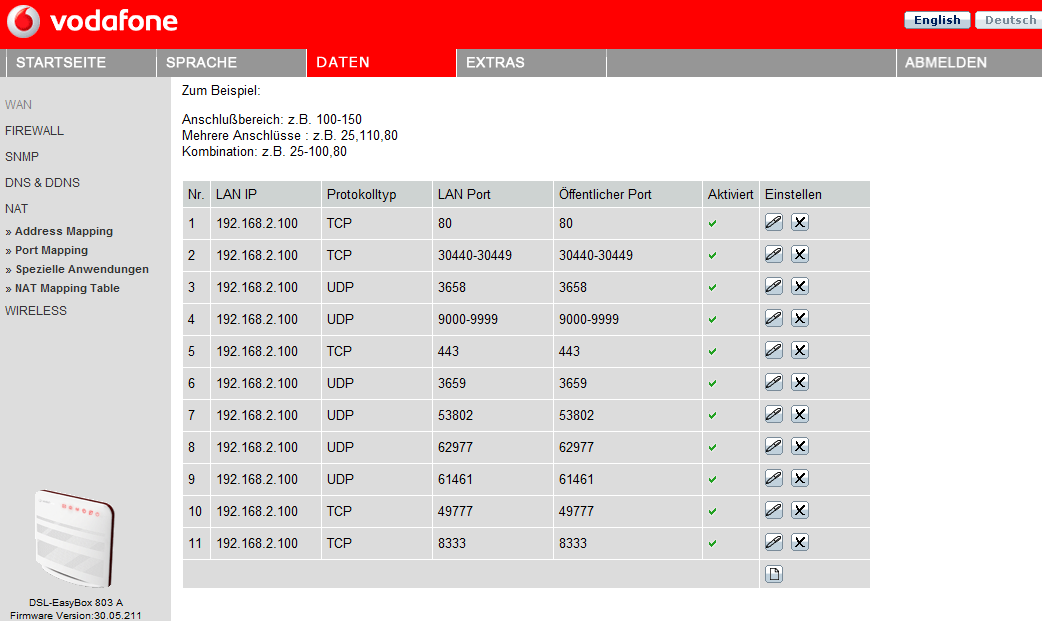The width and height of the screenshot is (1042, 621).
Task: Delete port mapping rule 2 for 30440-30449
Action: coord(800,254)
